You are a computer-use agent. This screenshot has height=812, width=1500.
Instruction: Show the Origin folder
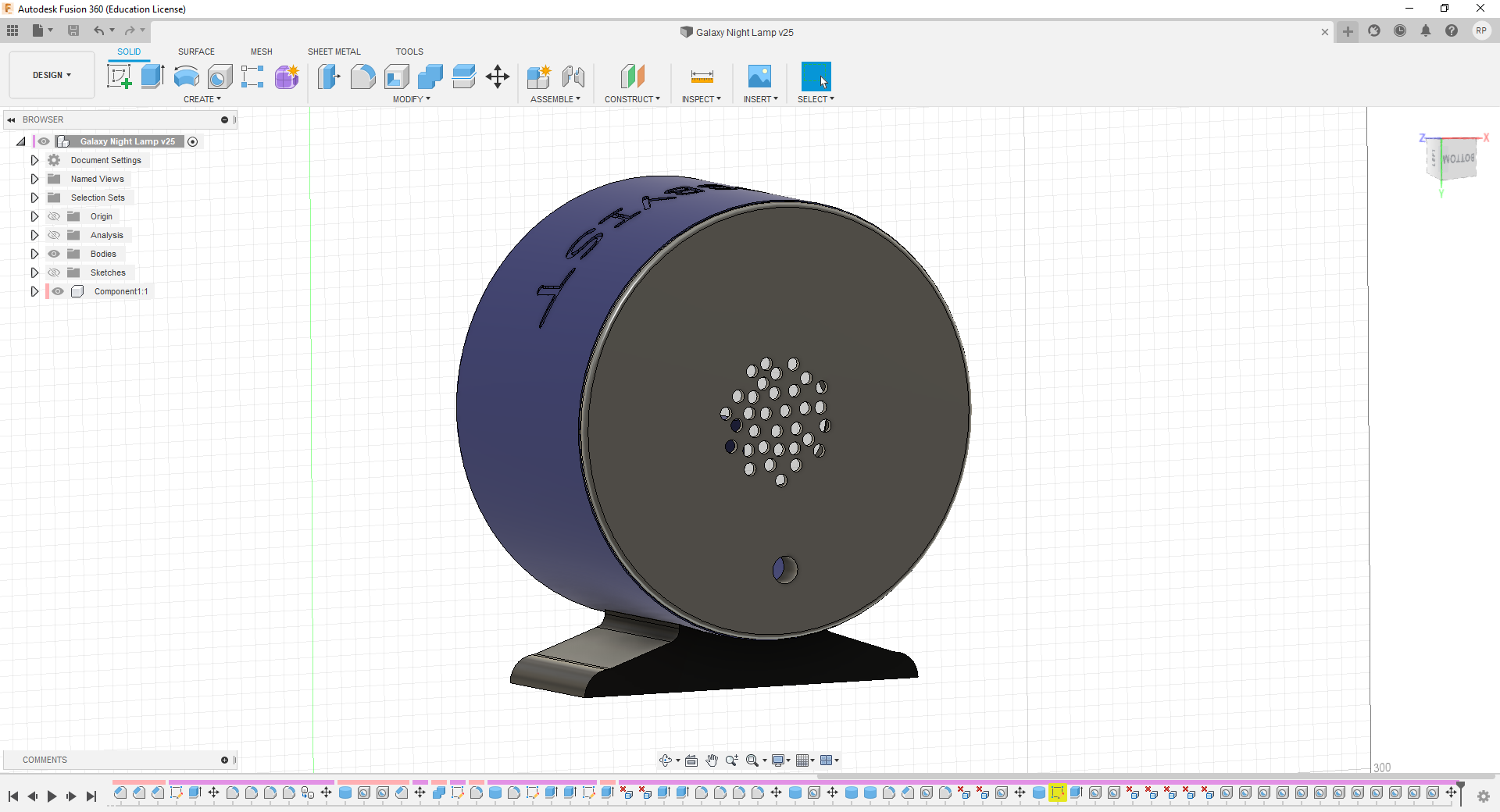[54, 216]
